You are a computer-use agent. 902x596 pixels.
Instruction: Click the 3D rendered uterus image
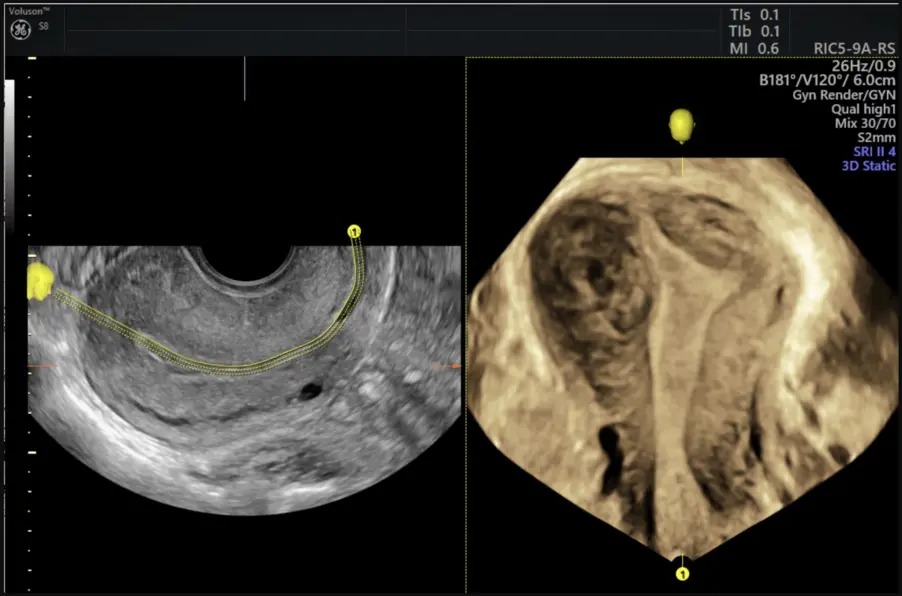click(x=682, y=357)
